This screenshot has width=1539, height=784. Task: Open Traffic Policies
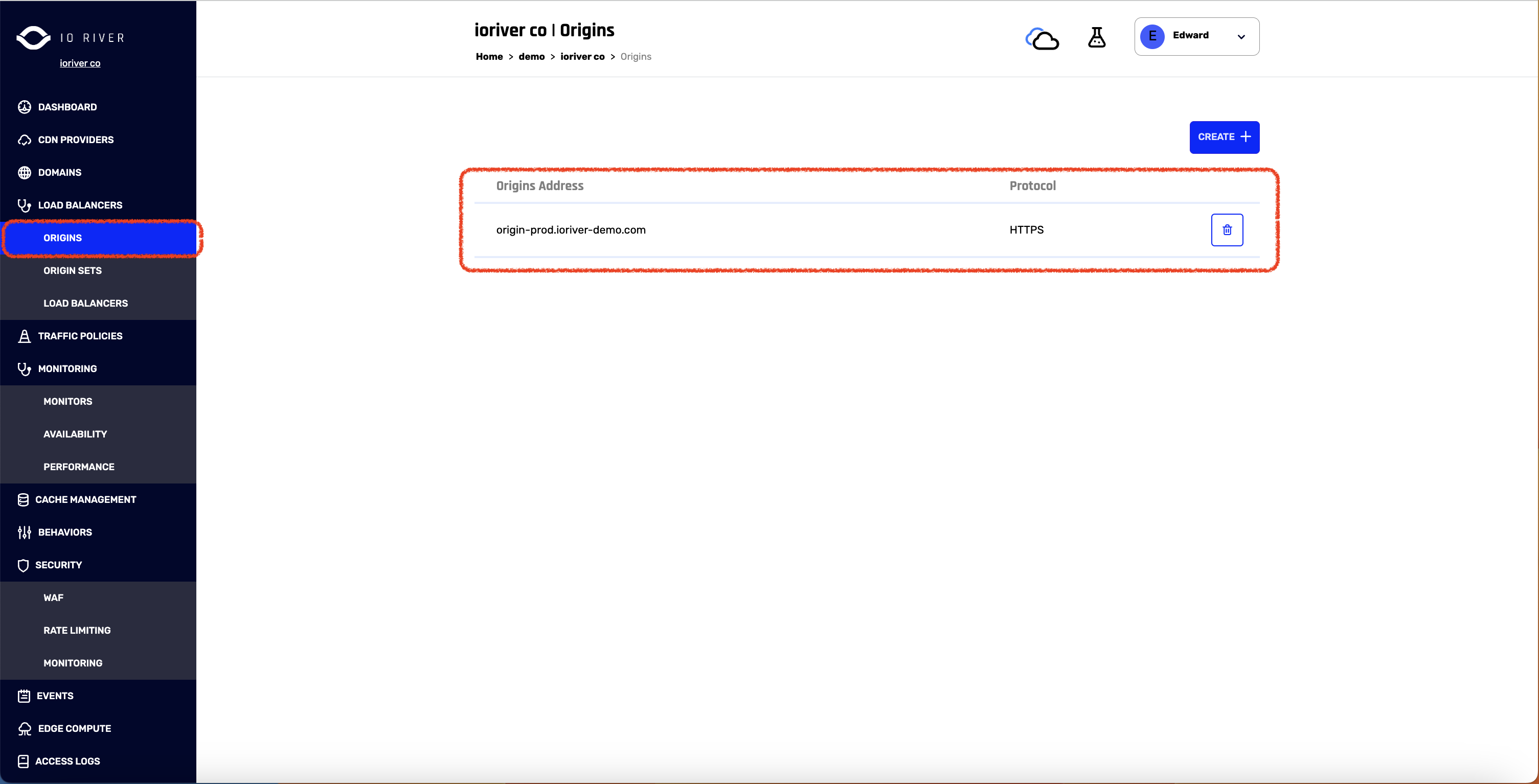point(80,336)
